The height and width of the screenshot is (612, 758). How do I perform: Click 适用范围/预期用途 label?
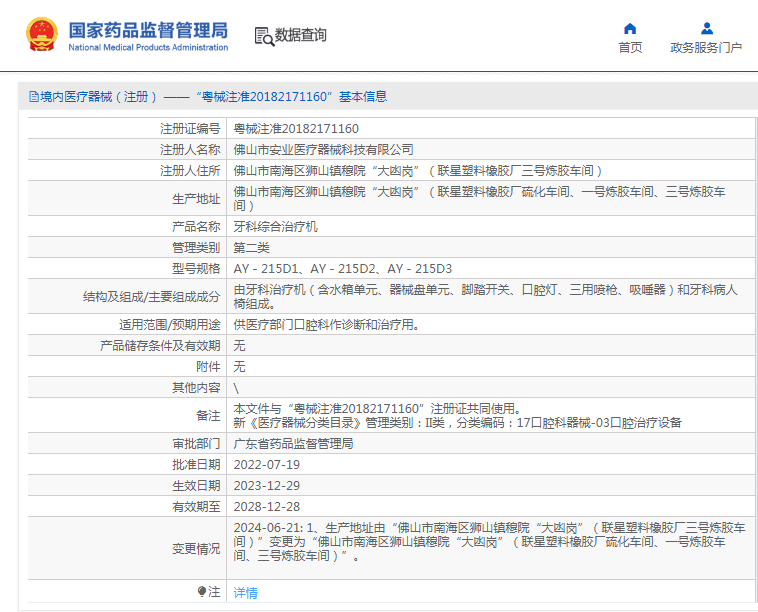tap(170, 324)
